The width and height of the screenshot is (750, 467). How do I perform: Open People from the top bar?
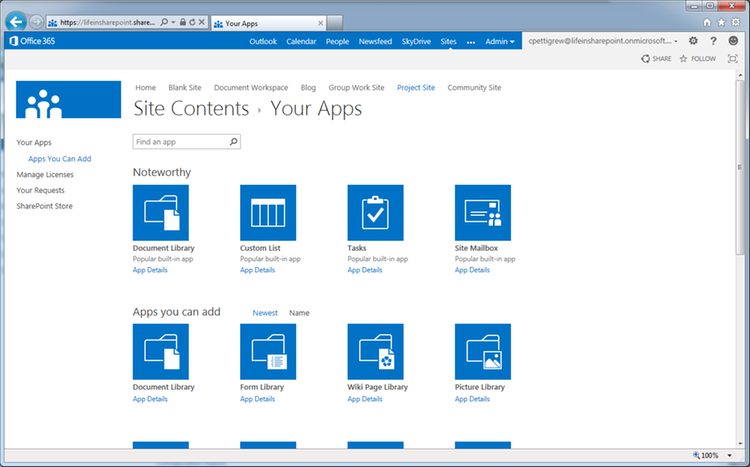(x=337, y=42)
